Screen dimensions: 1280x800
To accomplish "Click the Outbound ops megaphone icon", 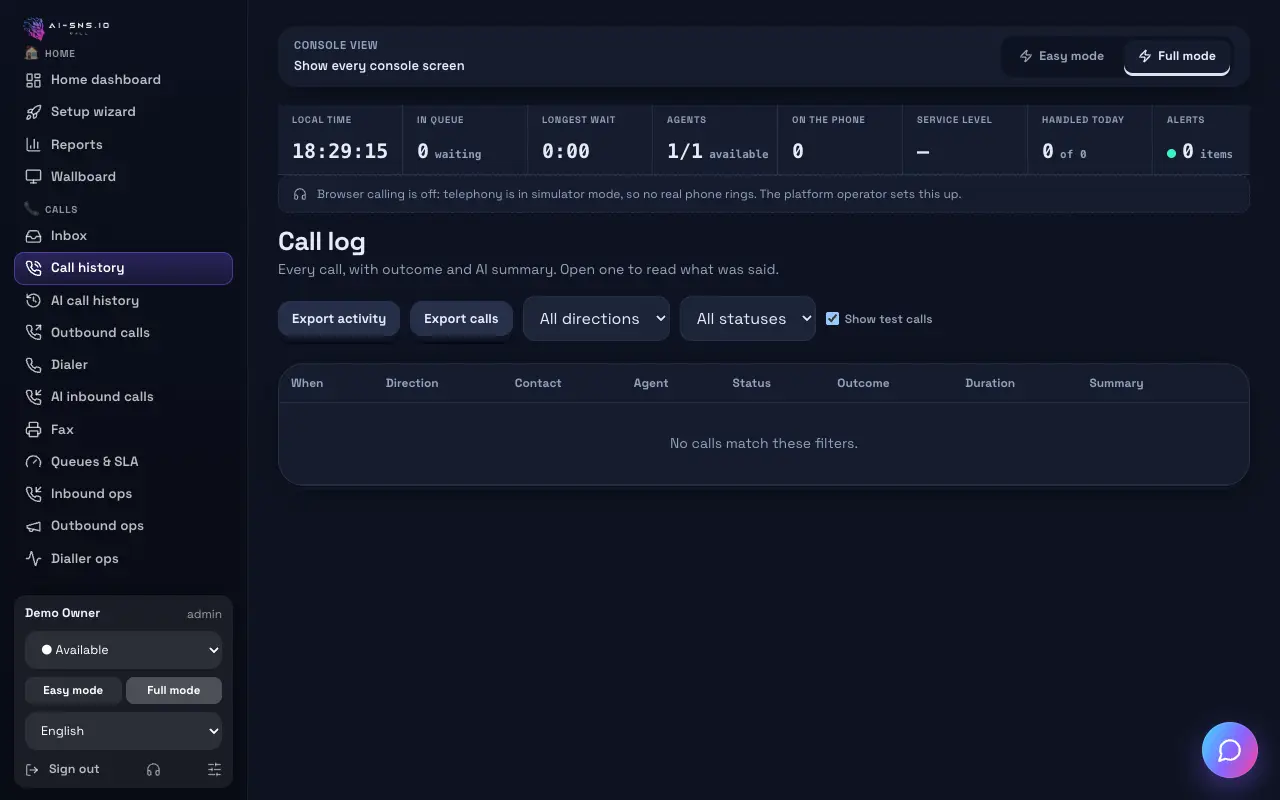I will click(33, 526).
